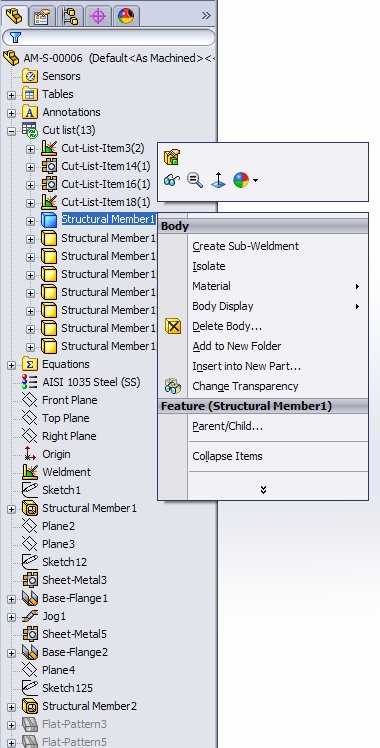Expand the Jog1 feature

pyautogui.click(x=11, y=617)
